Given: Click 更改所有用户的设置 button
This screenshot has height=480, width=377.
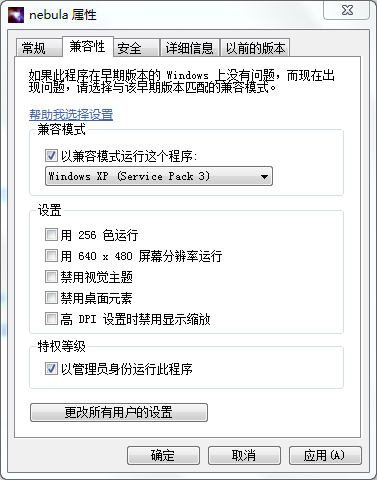Looking at the screenshot, I should [119, 412].
